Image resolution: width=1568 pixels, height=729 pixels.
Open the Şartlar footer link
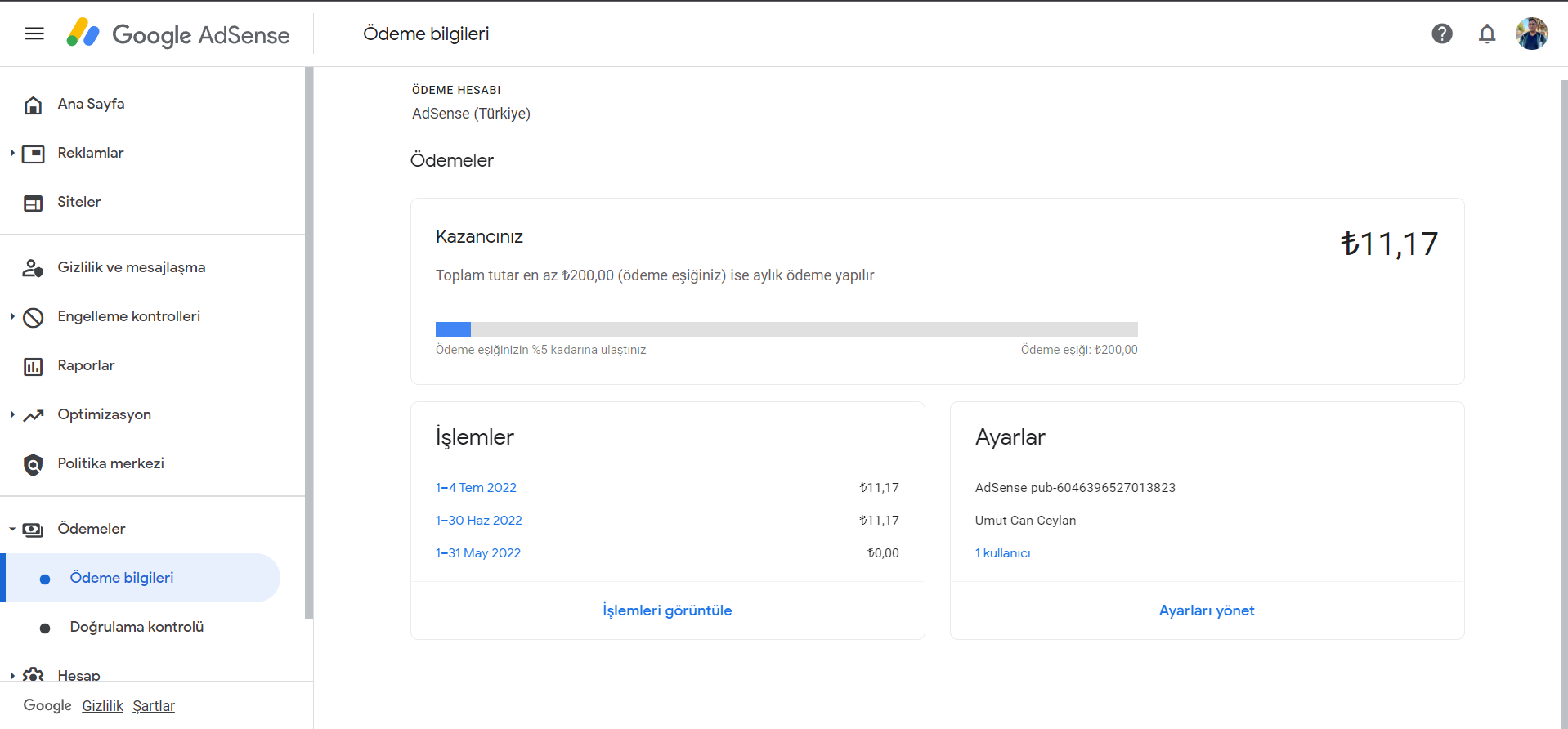[x=154, y=705]
